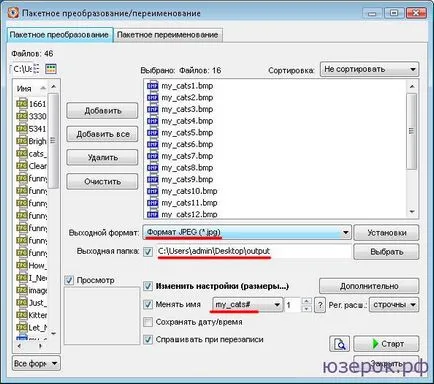Click the source file list vertical scrollbar

pos(53,141)
